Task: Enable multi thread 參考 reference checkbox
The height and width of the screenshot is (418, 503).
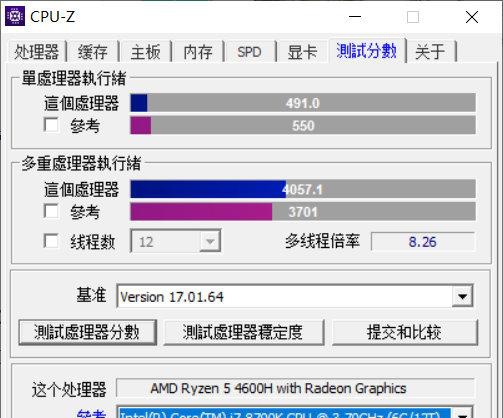Action: click(x=51, y=211)
